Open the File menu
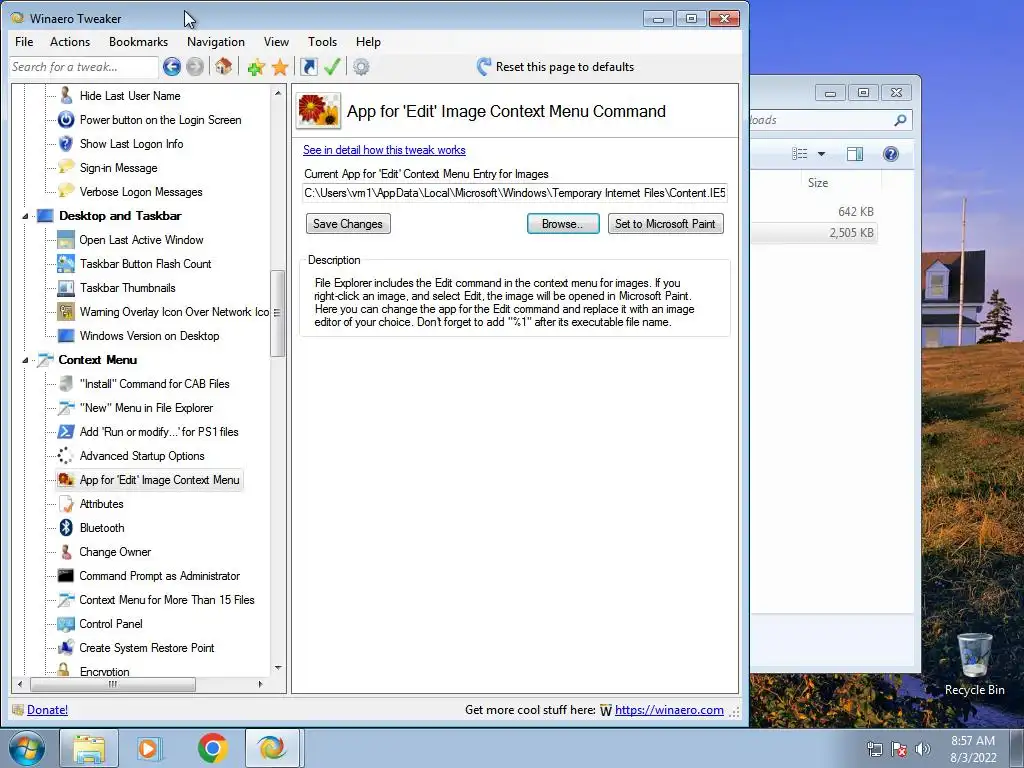Screen dimensions: 1024x768 [x=24, y=42]
